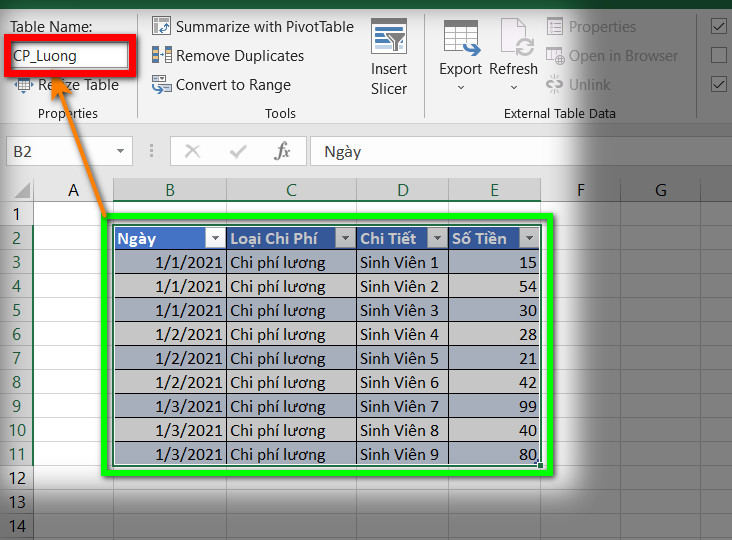Click the insert function fx icon
The width and height of the screenshot is (732, 540).
click(282, 151)
